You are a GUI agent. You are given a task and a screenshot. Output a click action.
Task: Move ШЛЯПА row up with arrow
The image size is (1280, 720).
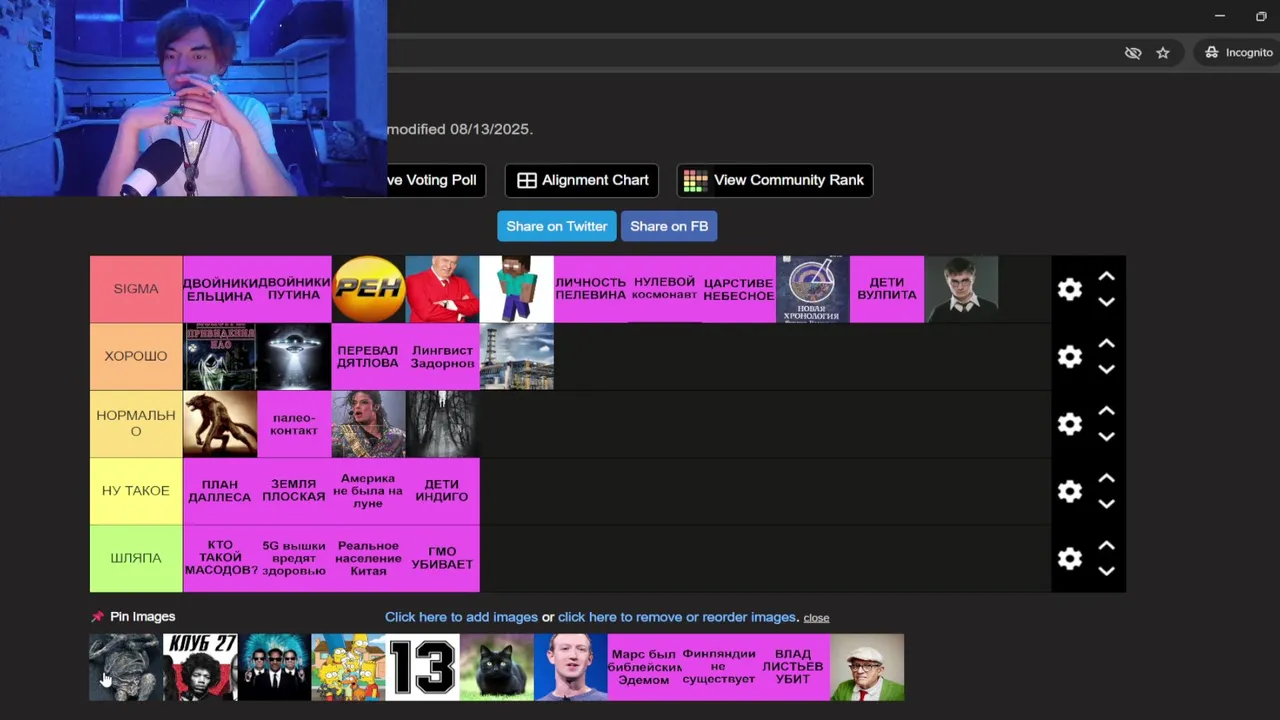pyautogui.click(x=1106, y=545)
